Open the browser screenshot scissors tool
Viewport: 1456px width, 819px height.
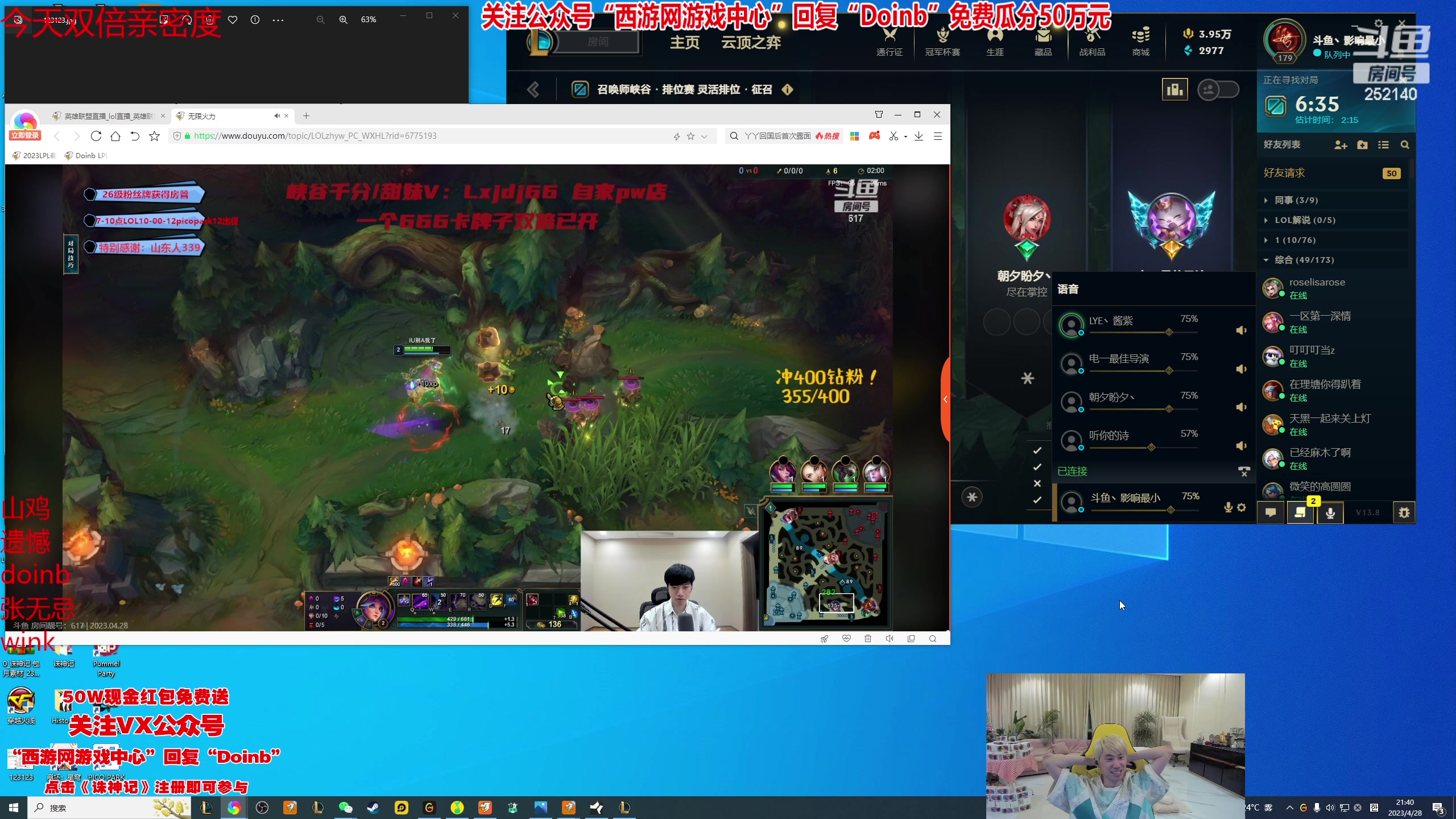(x=894, y=136)
